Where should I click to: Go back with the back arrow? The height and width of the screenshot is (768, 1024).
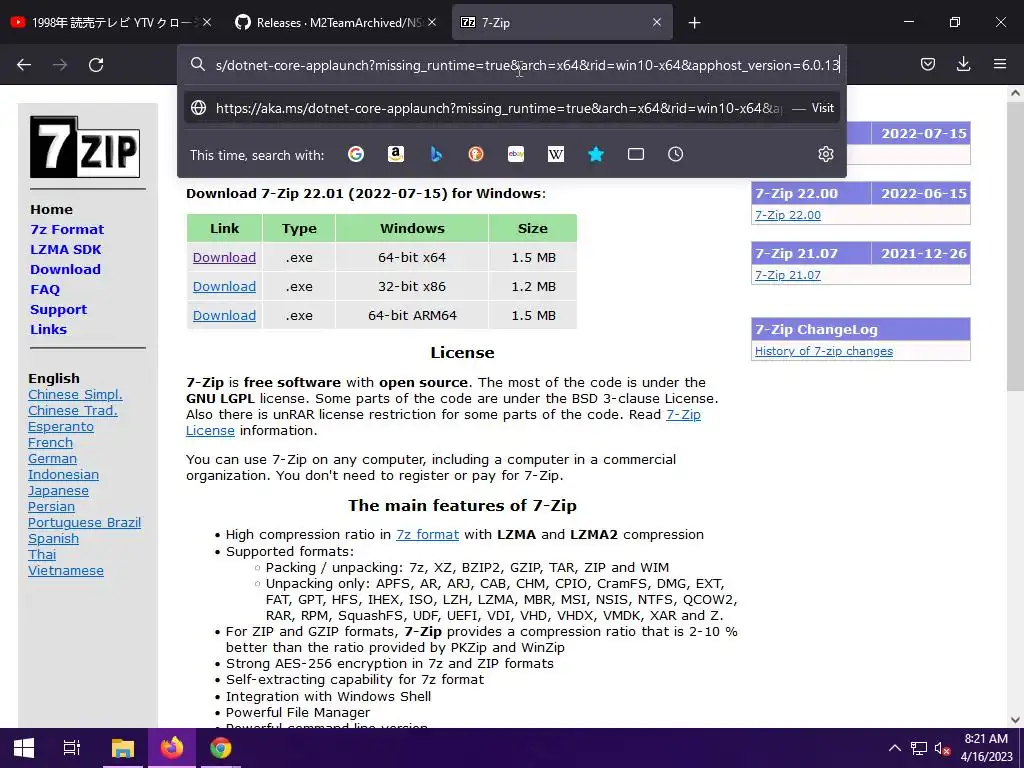(x=24, y=65)
